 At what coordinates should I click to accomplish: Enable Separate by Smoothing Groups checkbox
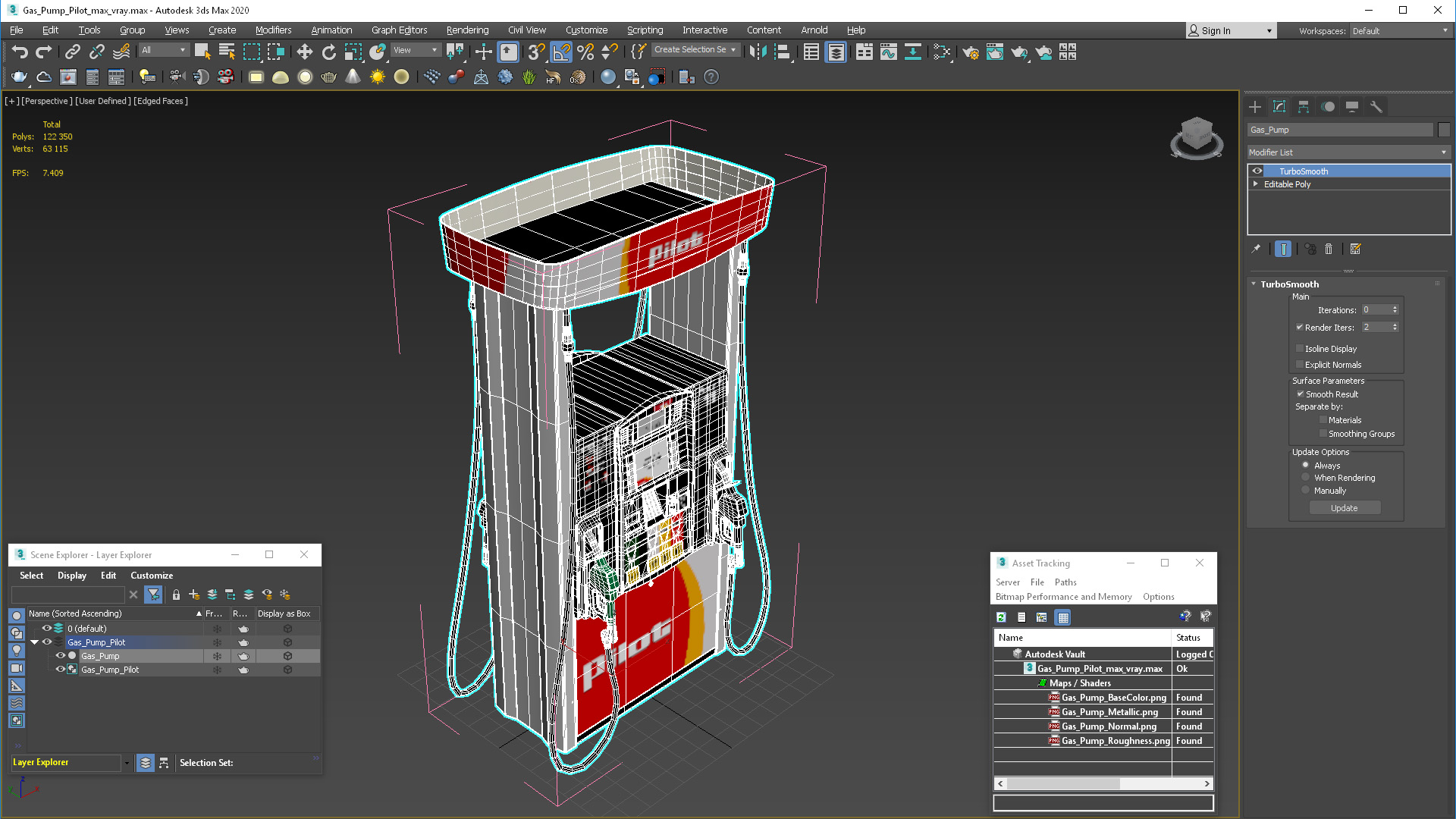1323,434
